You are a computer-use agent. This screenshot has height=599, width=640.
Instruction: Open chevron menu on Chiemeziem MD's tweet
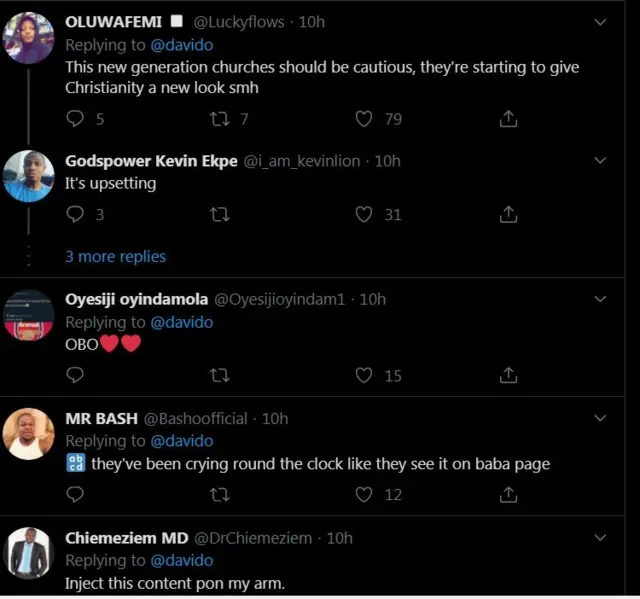(600, 538)
